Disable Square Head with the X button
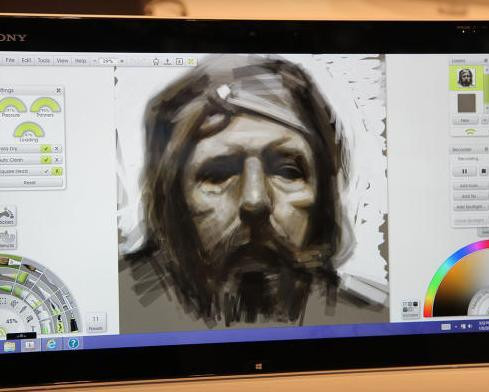This screenshot has height=392, width=489. pyautogui.click(x=57, y=171)
